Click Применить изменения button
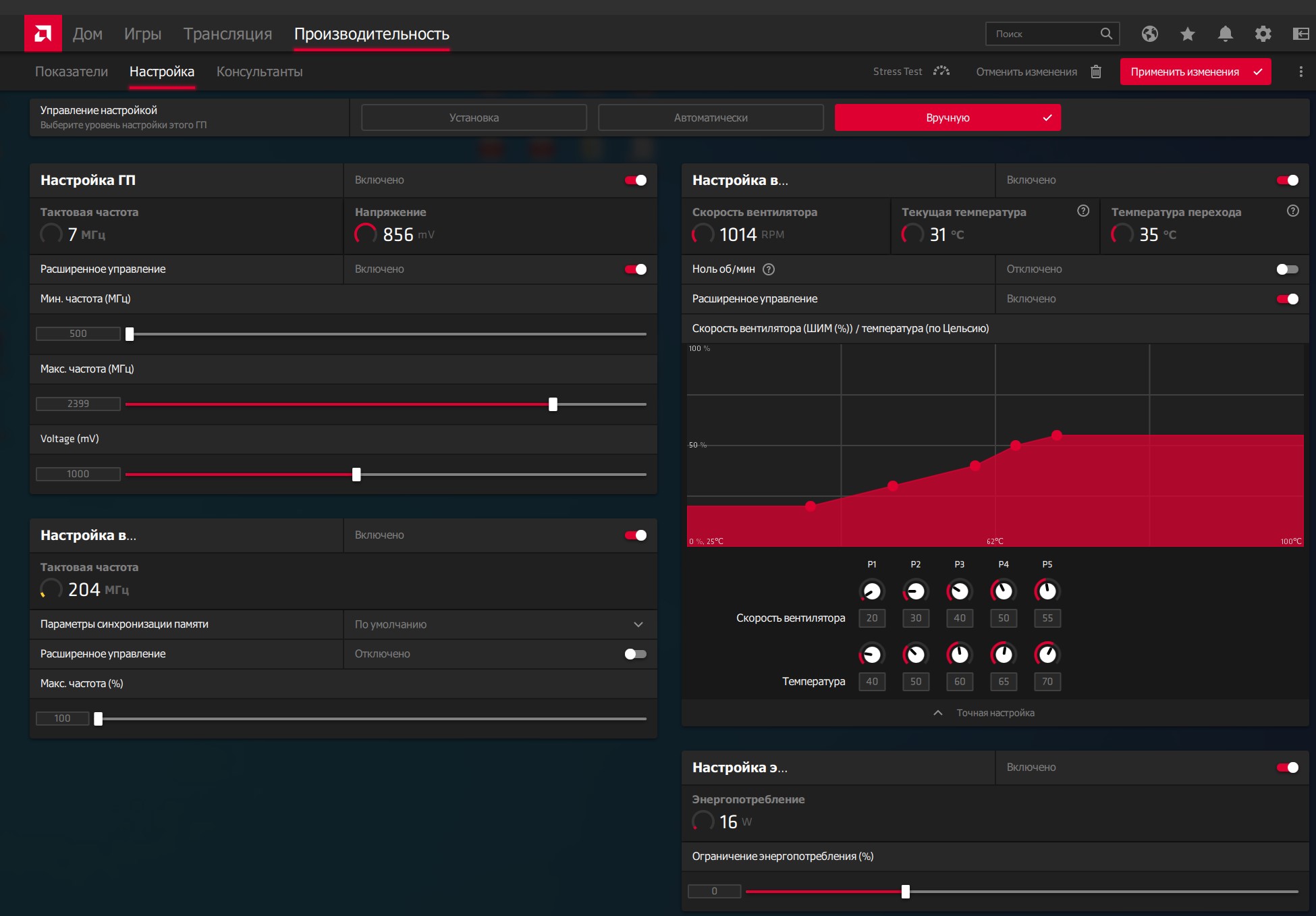 click(x=1195, y=72)
